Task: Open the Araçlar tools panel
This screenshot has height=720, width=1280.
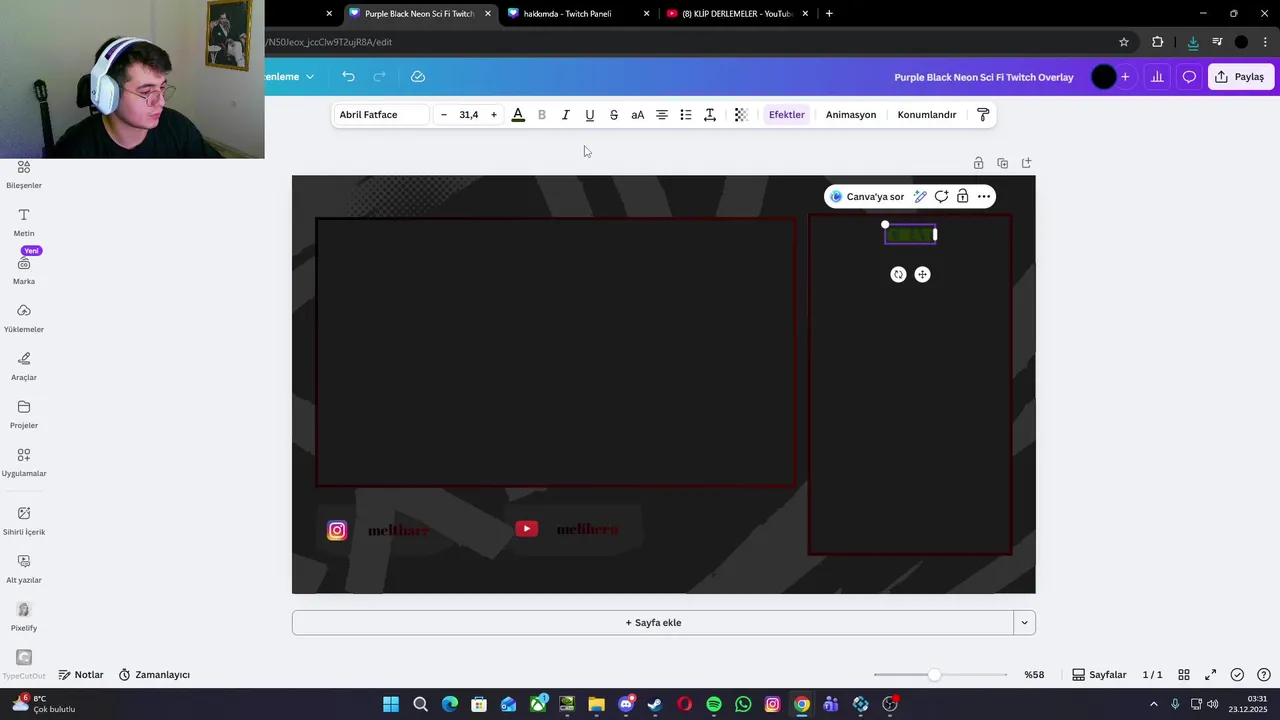Action: (x=24, y=366)
